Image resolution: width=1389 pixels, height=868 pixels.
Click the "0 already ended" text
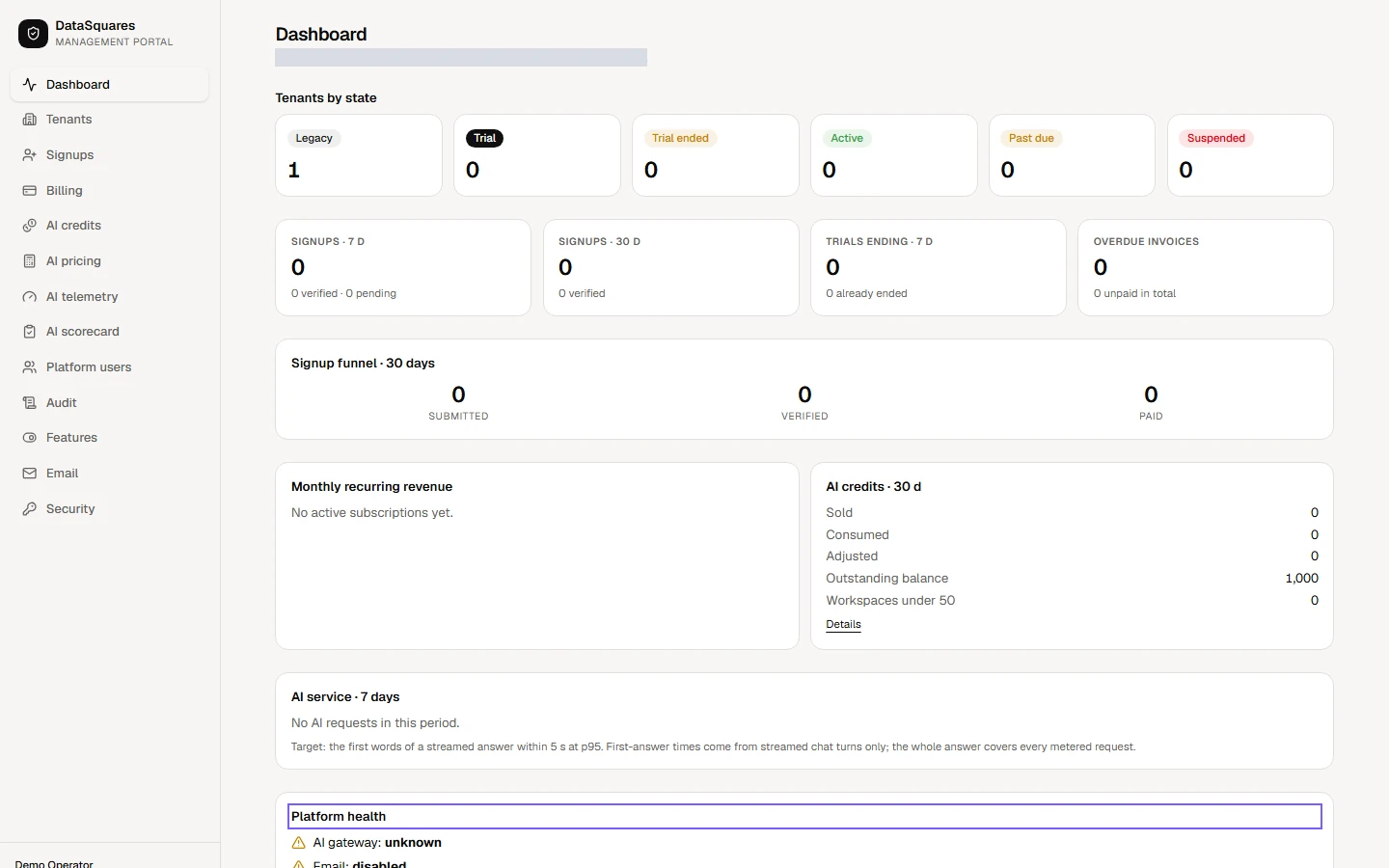click(x=866, y=294)
